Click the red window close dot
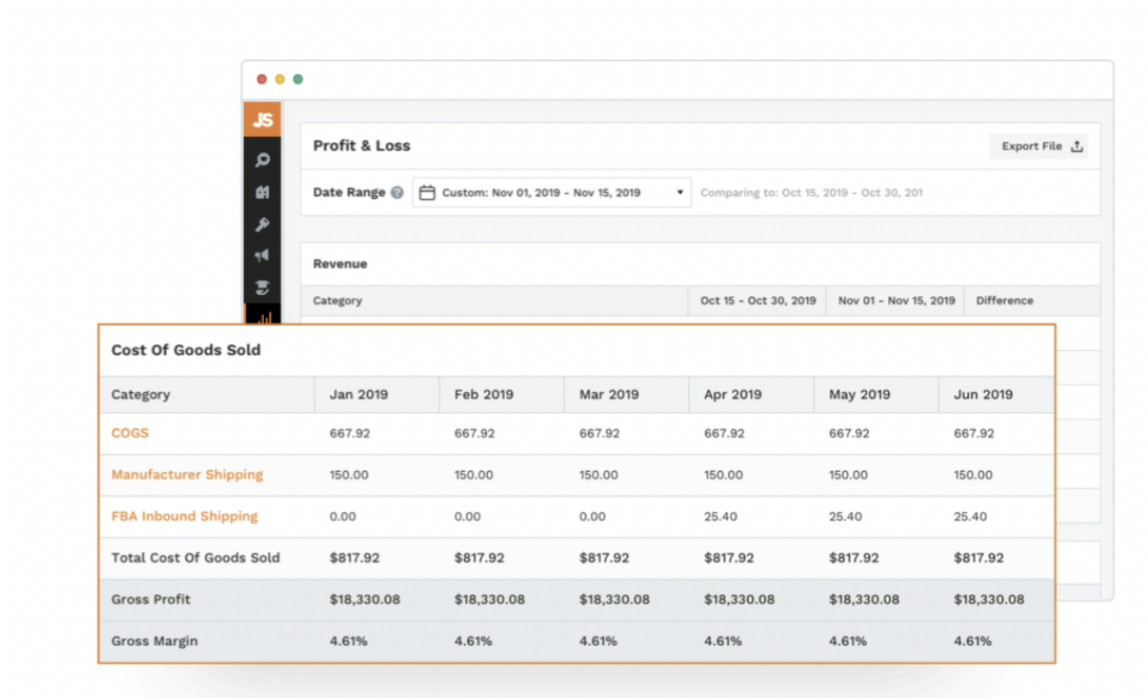The width and height of the screenshot is (1148, 698). (x=261, y=79)
